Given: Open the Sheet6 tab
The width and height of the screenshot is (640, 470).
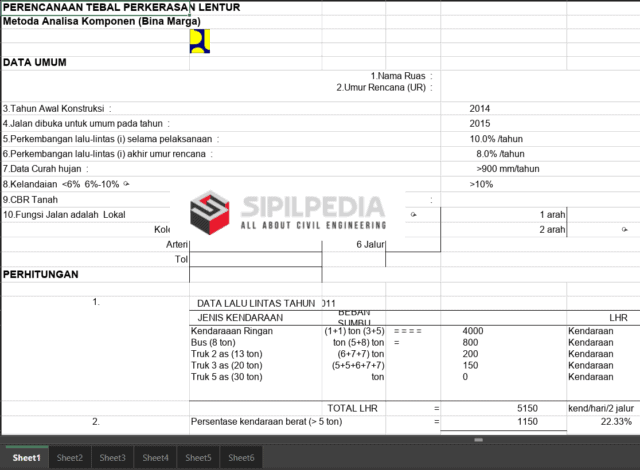Looking at the screenshot, I should 241,458.
